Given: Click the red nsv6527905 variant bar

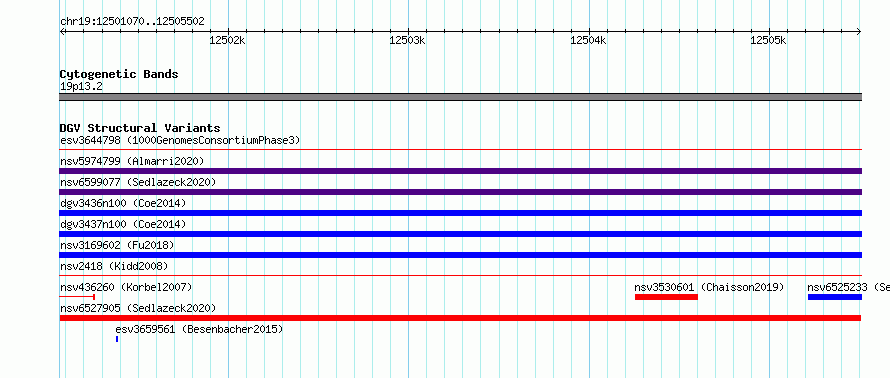Looking at the screenshot, I should tap(460, 318).
